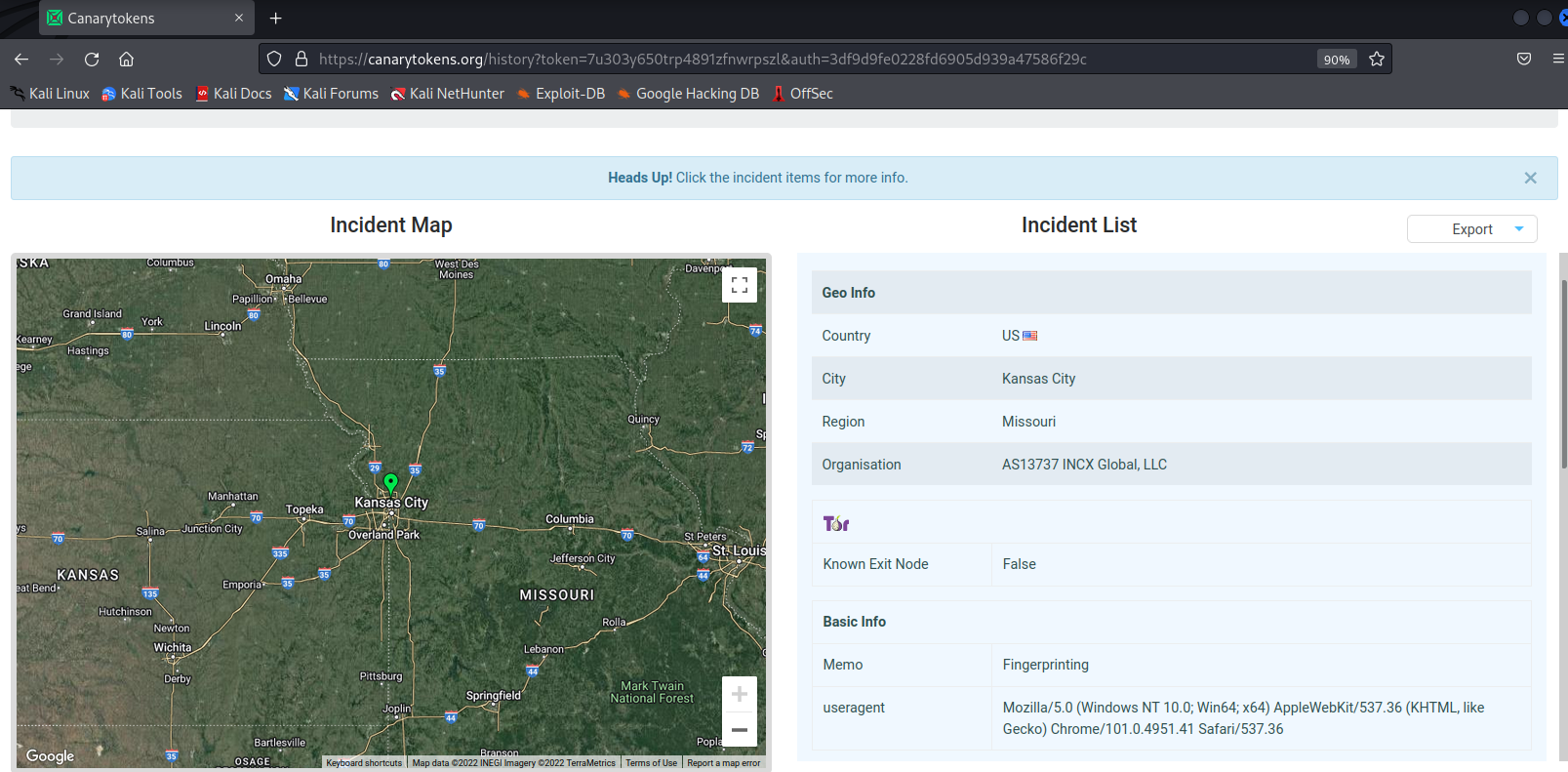Open a new browser tab
The height and width of the screenshot is (772, 1568).
pos(276,19)
